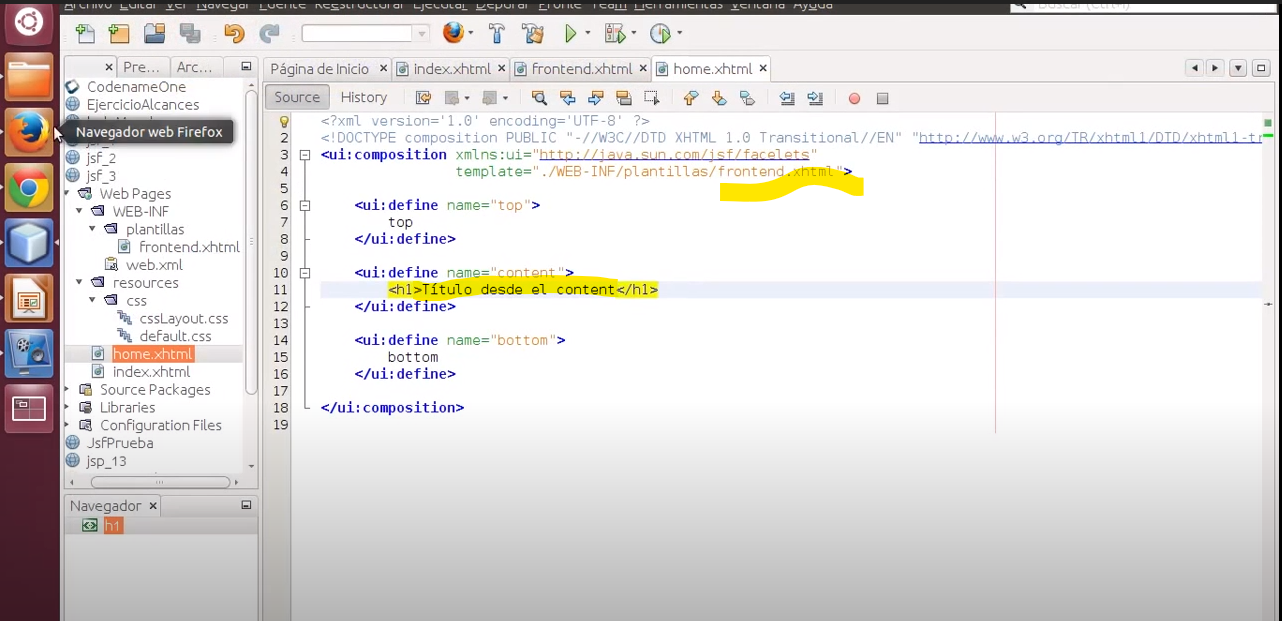
Task: Switch to the frontend.xhtml editor tab
Action: point(582,69)
